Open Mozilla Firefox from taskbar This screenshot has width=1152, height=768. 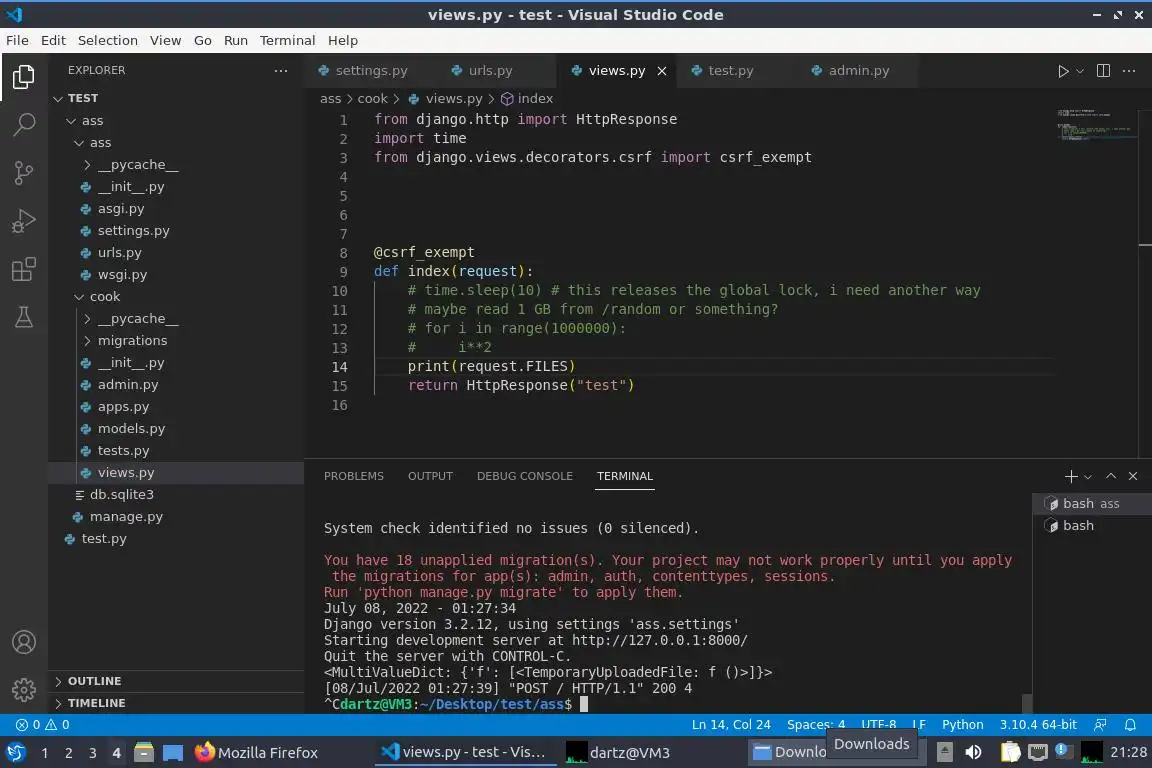click(x=256, y=753)
